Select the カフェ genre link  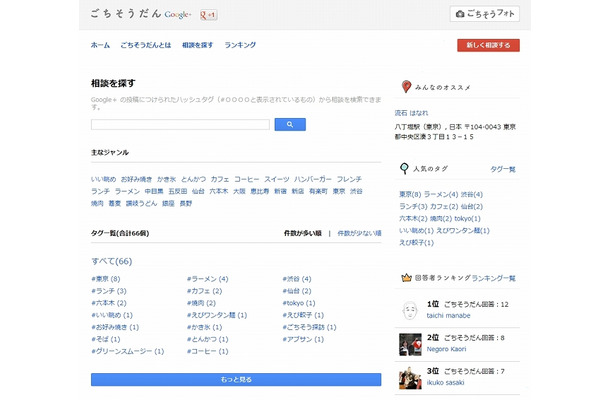(220, 179)
